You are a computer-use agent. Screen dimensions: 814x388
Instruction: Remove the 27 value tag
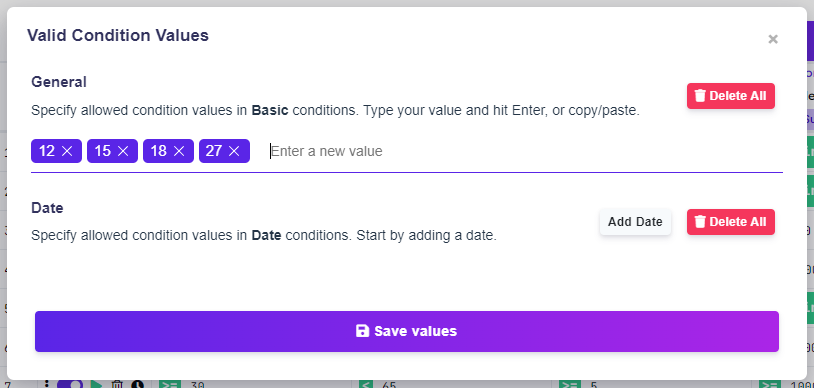234,151
